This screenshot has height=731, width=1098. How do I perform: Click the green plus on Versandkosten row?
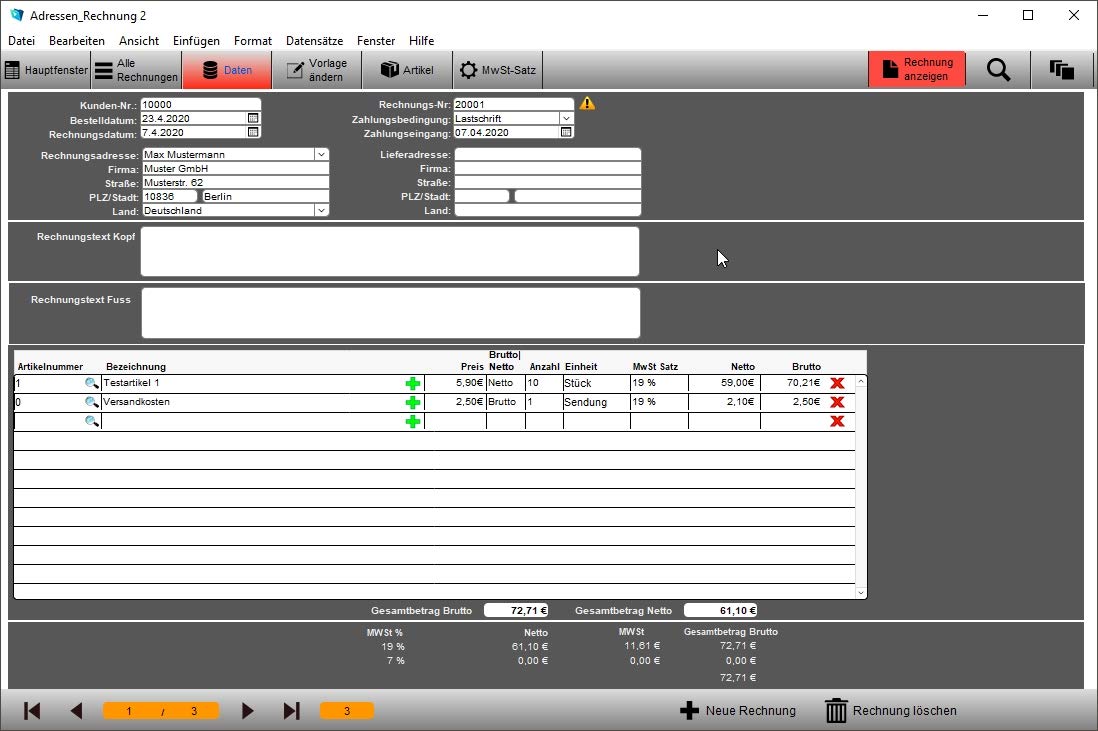412,402
